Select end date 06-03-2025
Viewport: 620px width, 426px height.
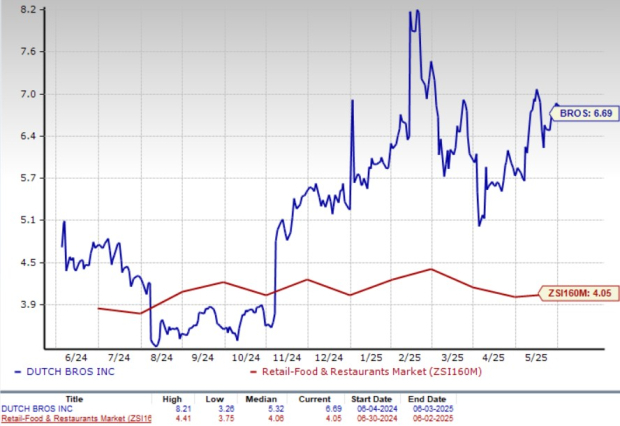click(433, 409)
